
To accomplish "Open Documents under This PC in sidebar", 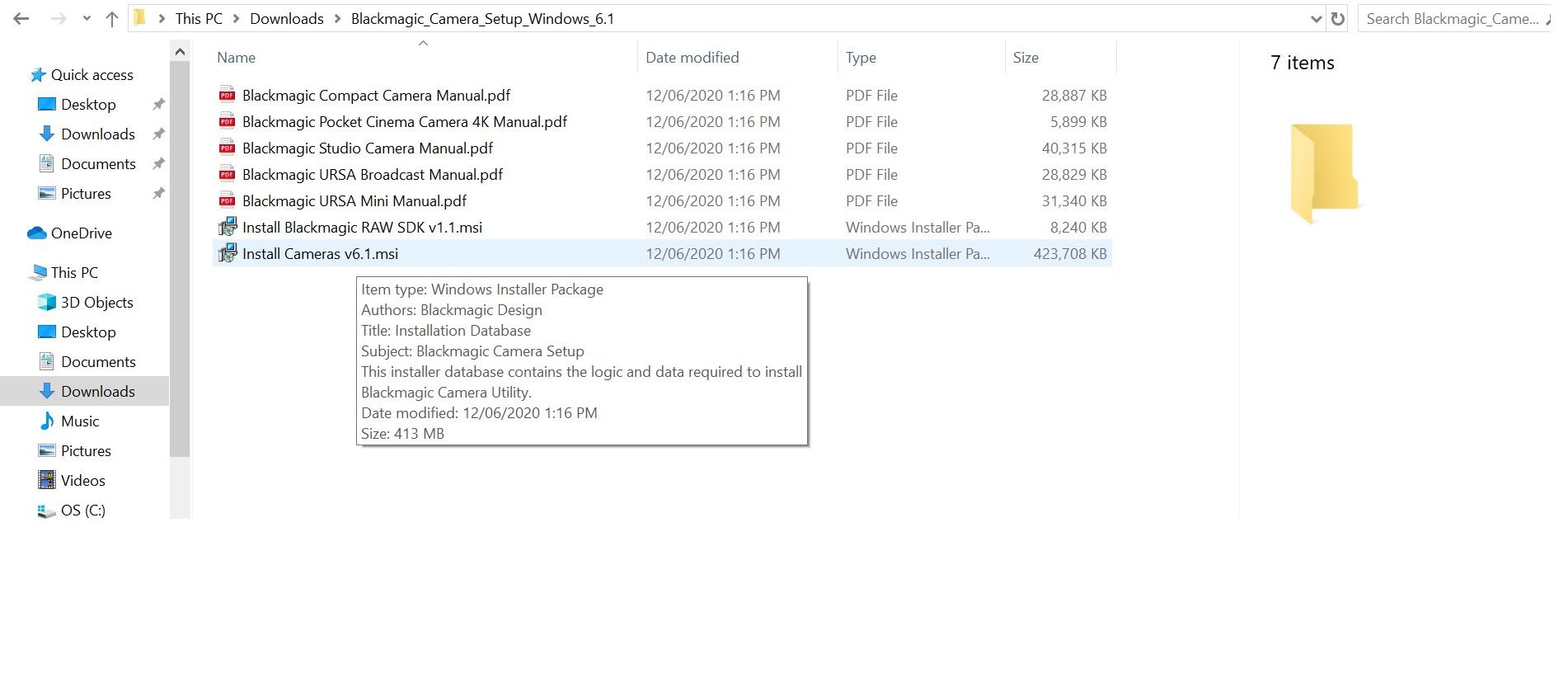I will coord(98,362).
